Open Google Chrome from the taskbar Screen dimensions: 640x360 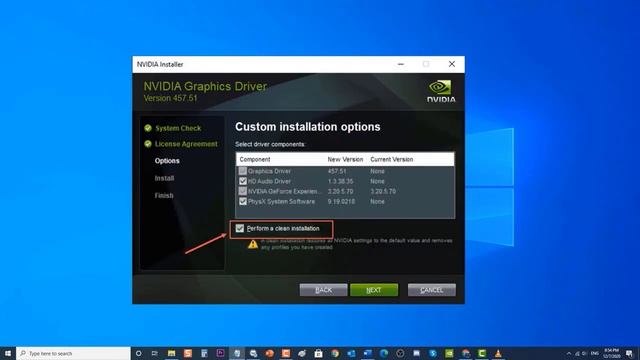(x=335, y=353)
